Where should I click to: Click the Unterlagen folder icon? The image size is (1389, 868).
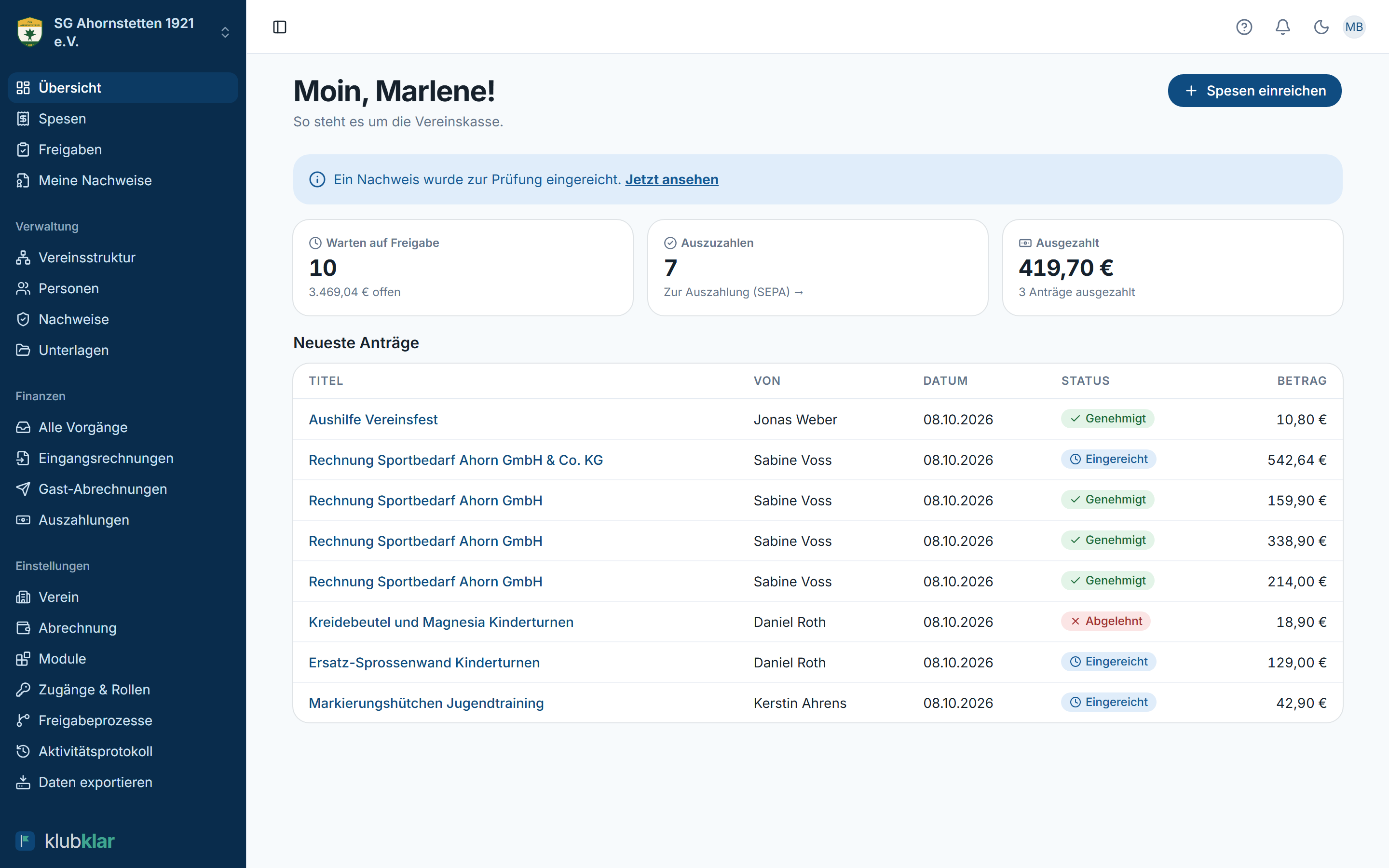pyautogui.click(x=23, y=350)
